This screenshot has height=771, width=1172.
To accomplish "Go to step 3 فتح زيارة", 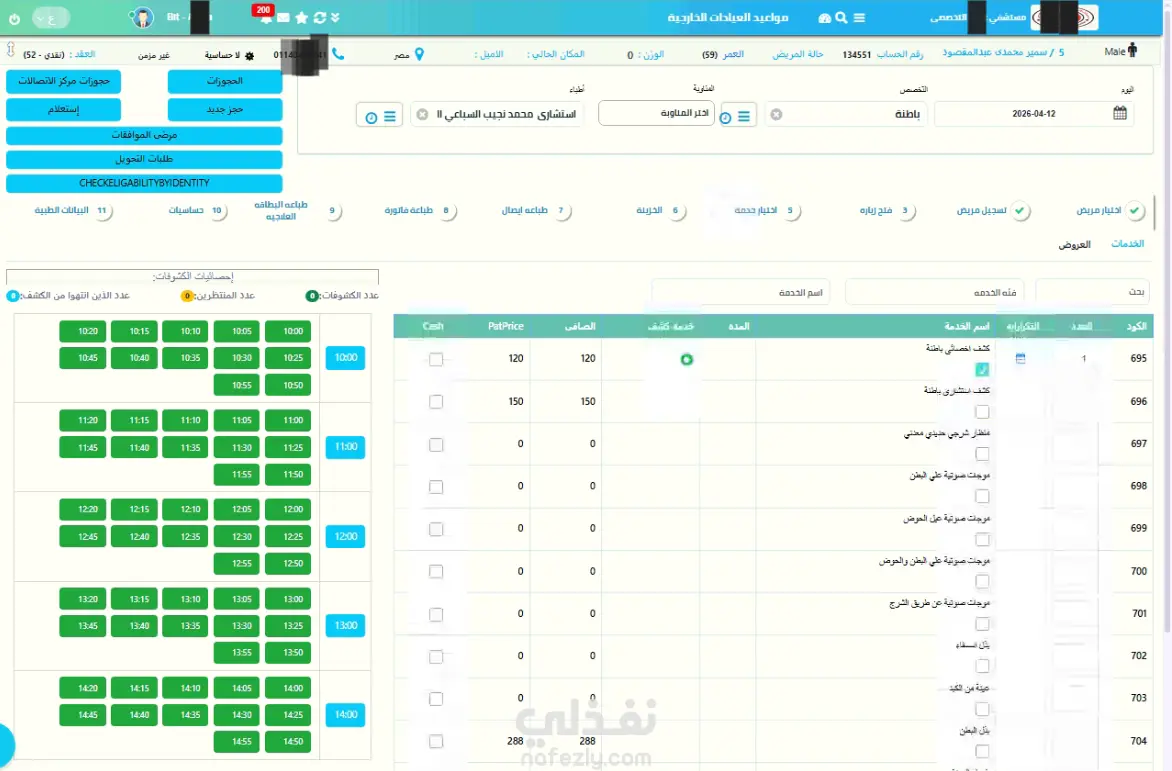I will click(886, 211).
